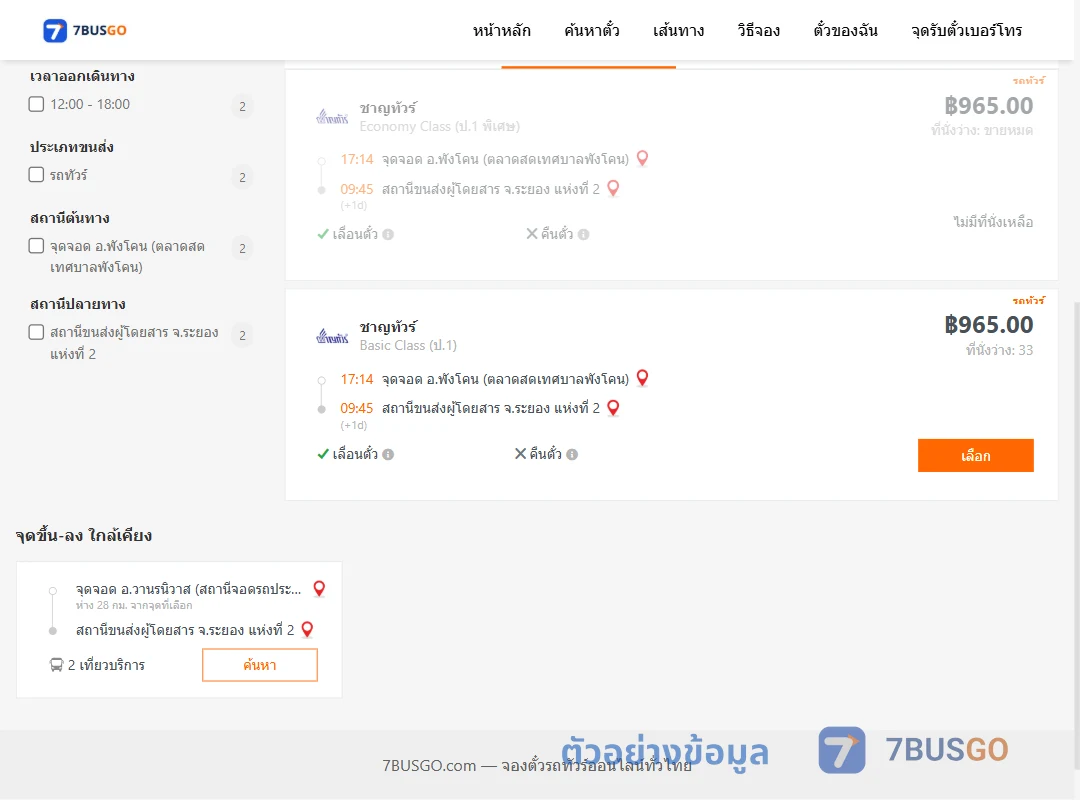Click the ห่าง 28 กม. distance text
The width and height of the screenshot is (1080, 800).
pos(134,605)
